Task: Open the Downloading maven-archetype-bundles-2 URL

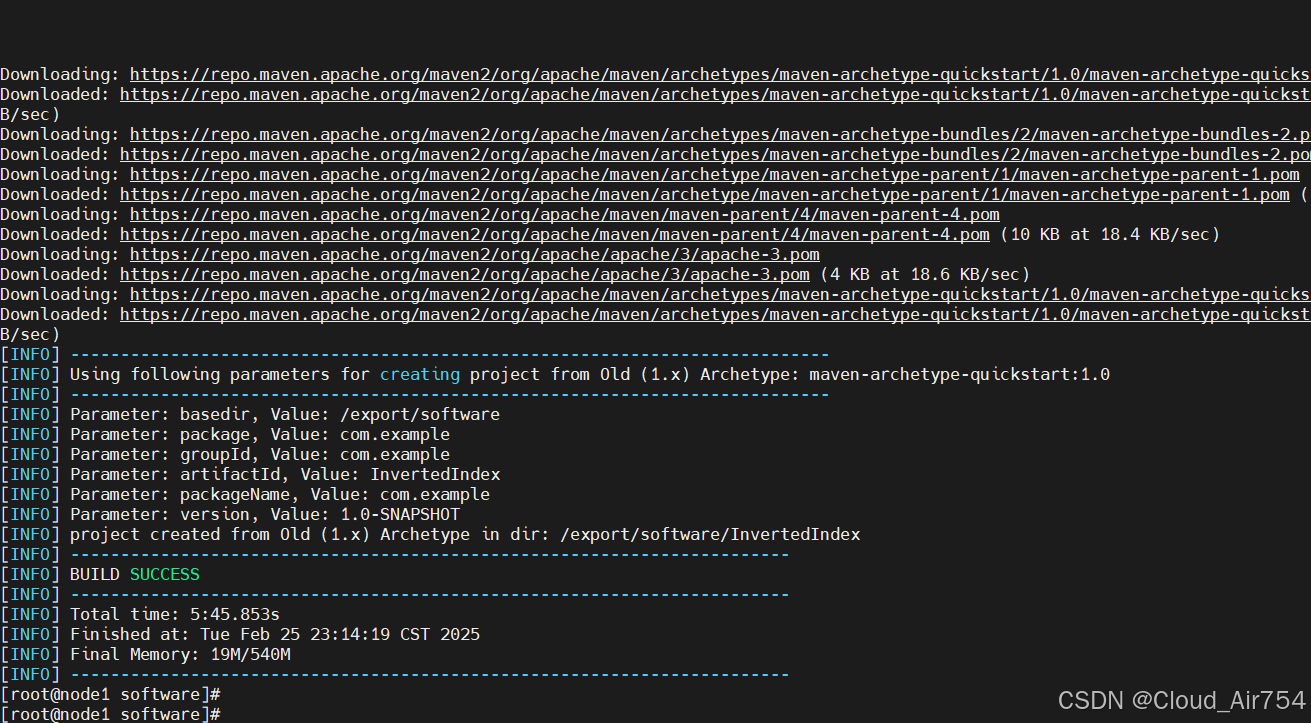Action: pos(720,134)
